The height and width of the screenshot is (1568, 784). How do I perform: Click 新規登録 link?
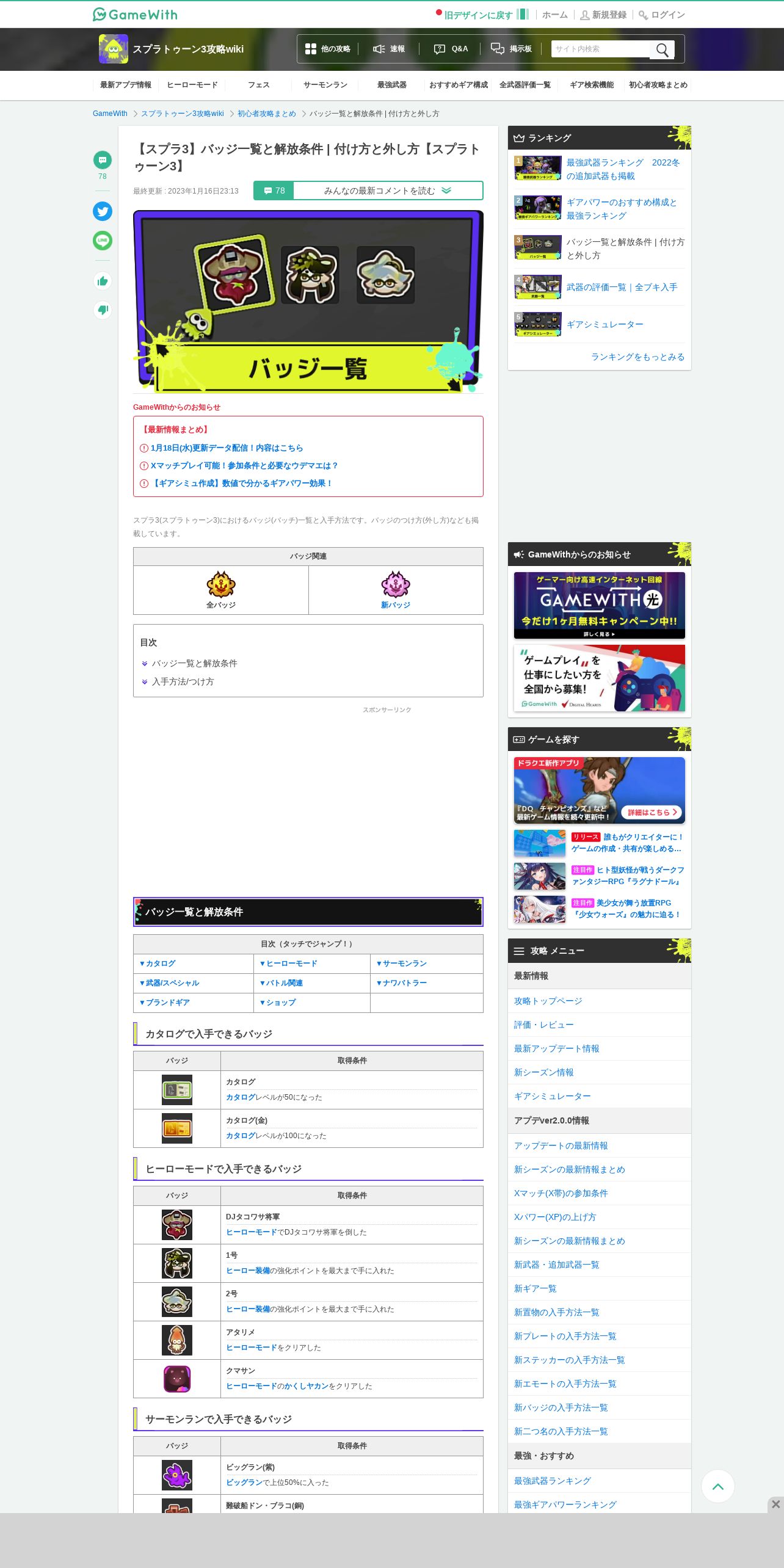(x=603, y=15)
